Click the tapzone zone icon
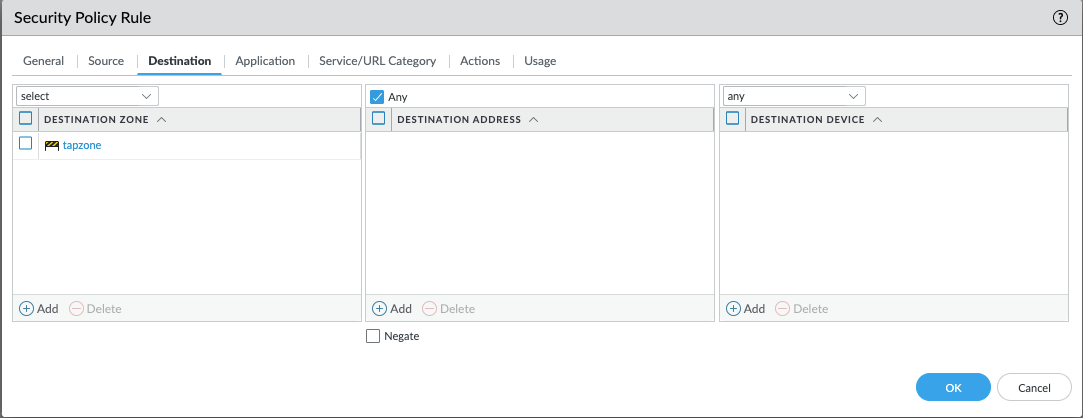This screenshot has height=418, width=1083. [x=52, y=145]
